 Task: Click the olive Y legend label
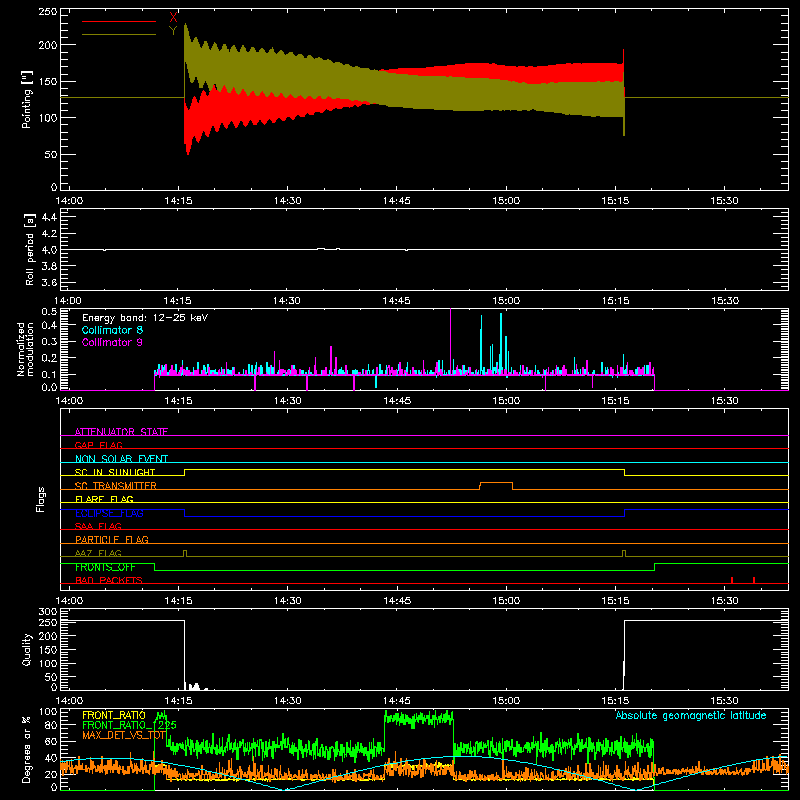(x=173, y=31)
